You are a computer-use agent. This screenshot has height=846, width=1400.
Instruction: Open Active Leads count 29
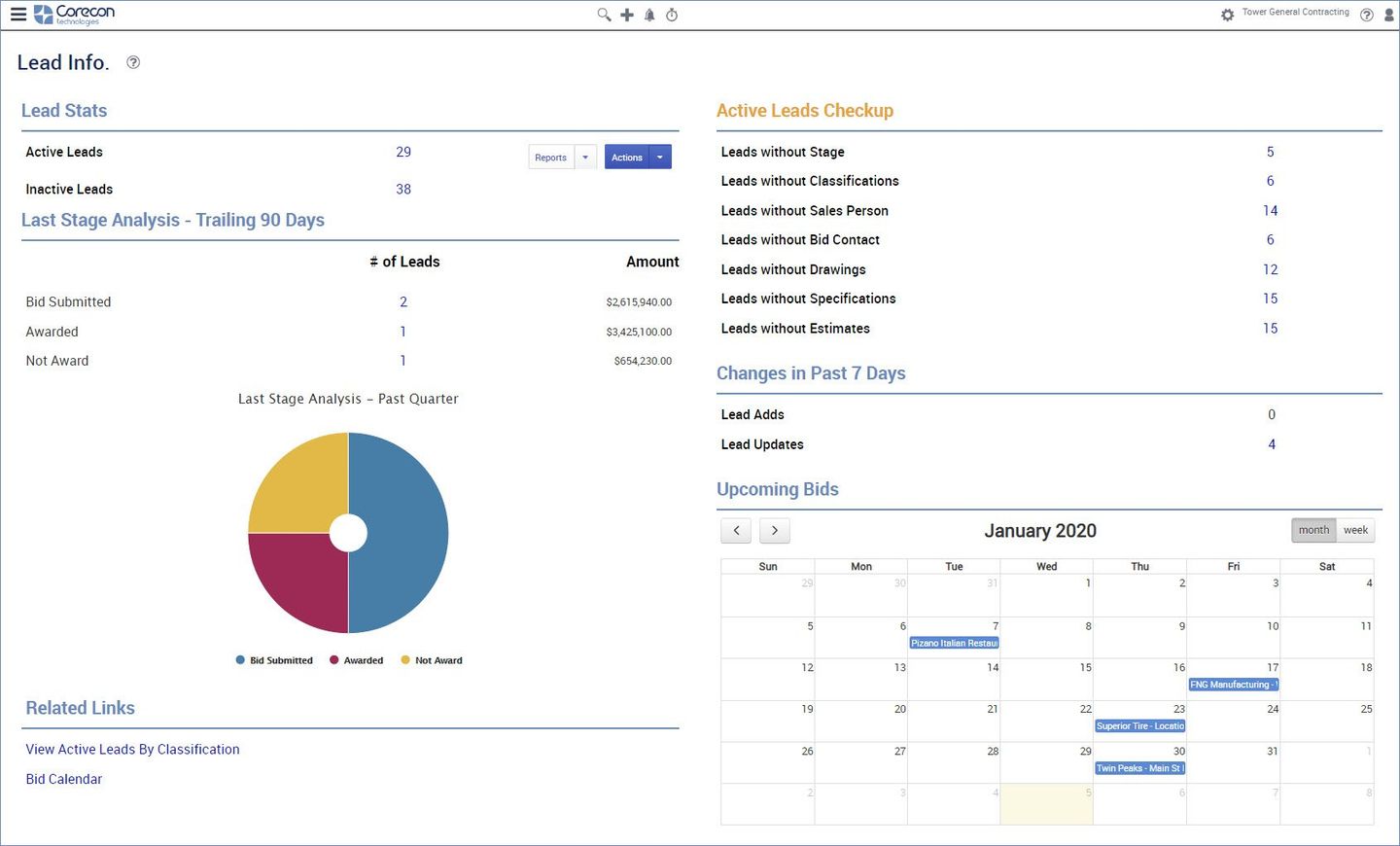403,152
